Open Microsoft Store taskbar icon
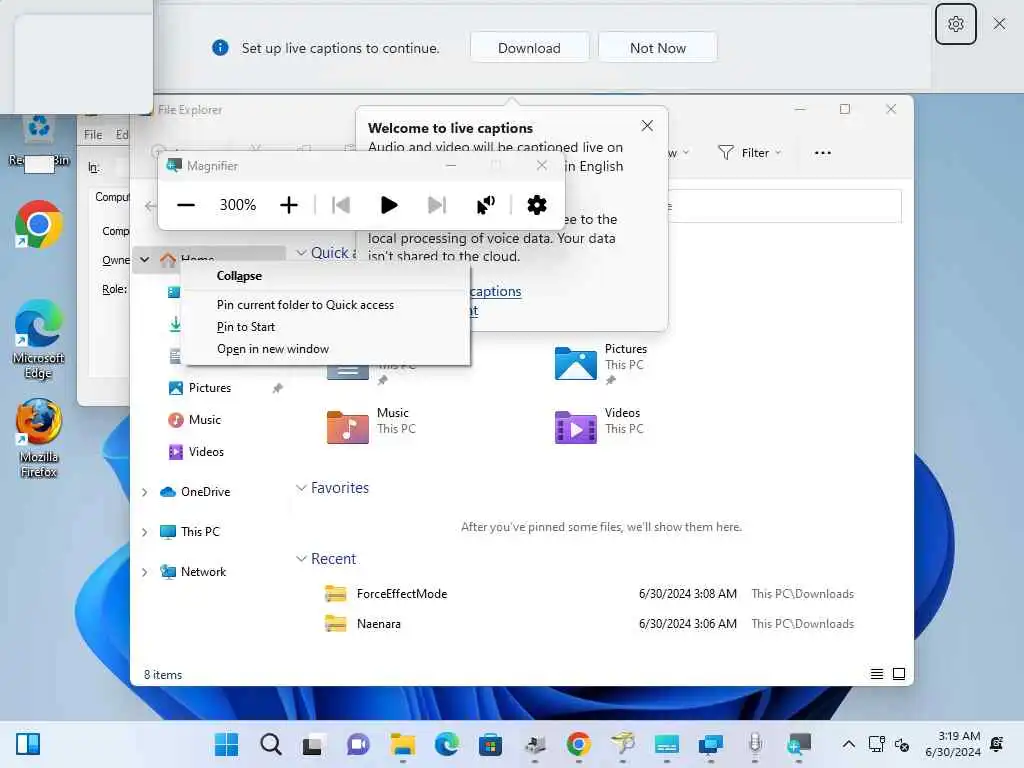1024x768 pixels. pyautogui.click(x=490, y=744)
